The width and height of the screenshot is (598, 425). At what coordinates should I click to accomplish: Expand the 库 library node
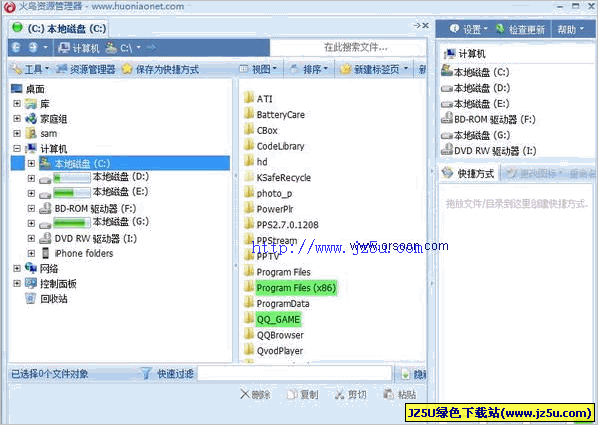pyautogui.click(x=17, y=103)
